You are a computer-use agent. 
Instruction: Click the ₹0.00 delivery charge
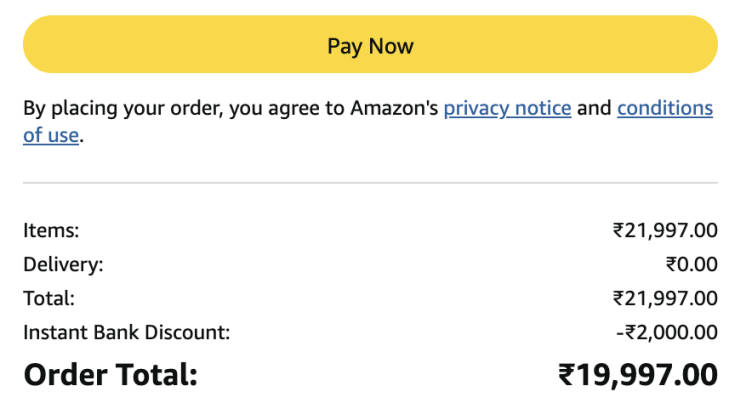coord(691,264)
